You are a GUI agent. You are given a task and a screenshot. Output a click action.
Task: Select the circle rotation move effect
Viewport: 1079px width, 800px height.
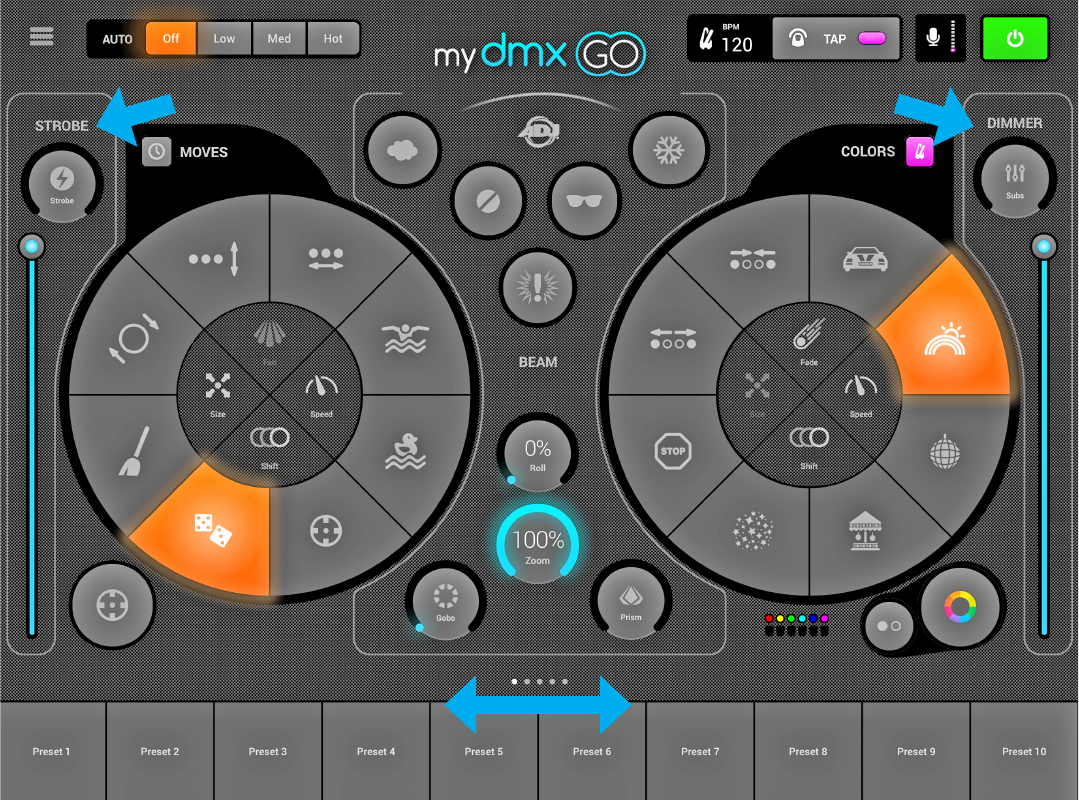[133, 339]
